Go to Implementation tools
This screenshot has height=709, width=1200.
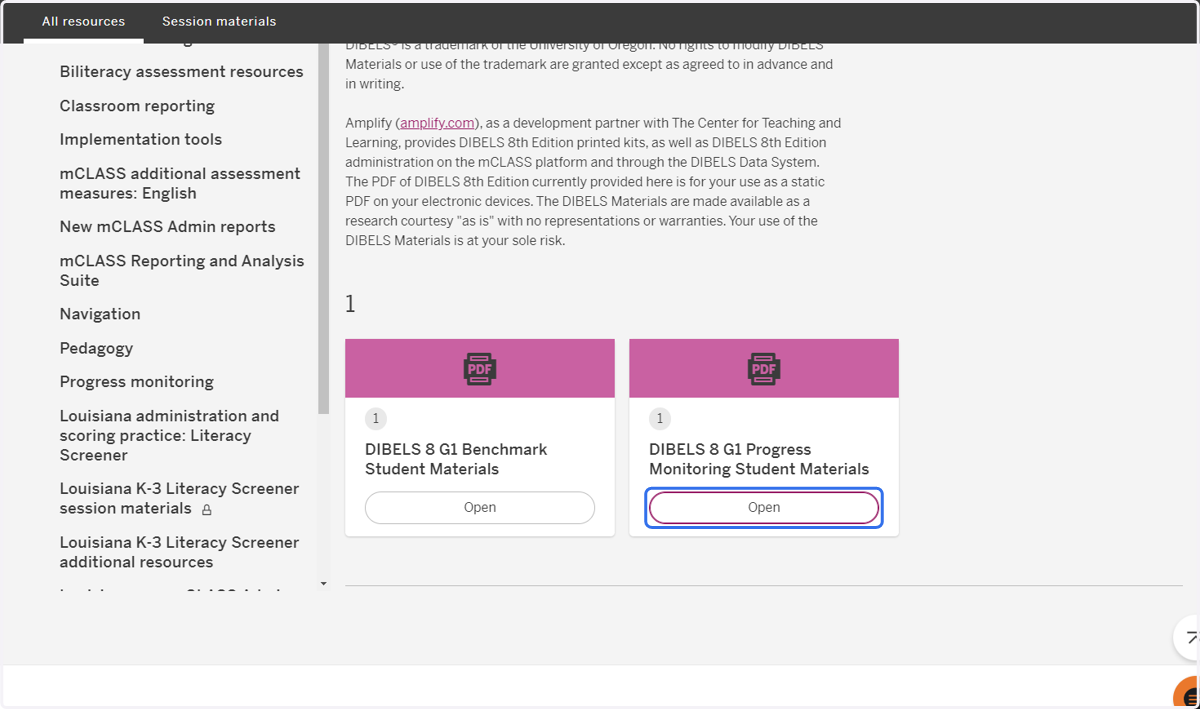(x=141, y=140)
